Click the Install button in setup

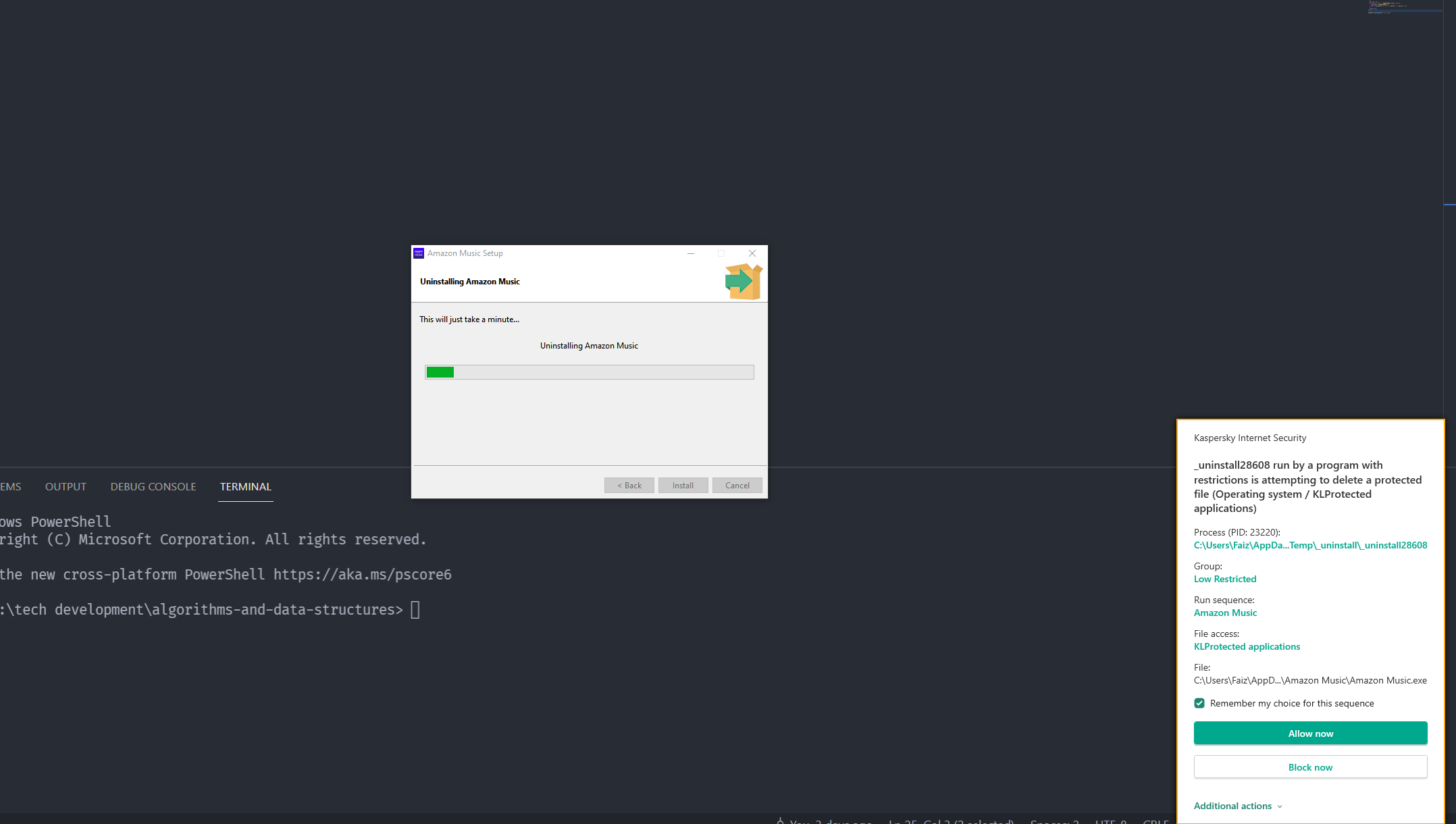683,485
